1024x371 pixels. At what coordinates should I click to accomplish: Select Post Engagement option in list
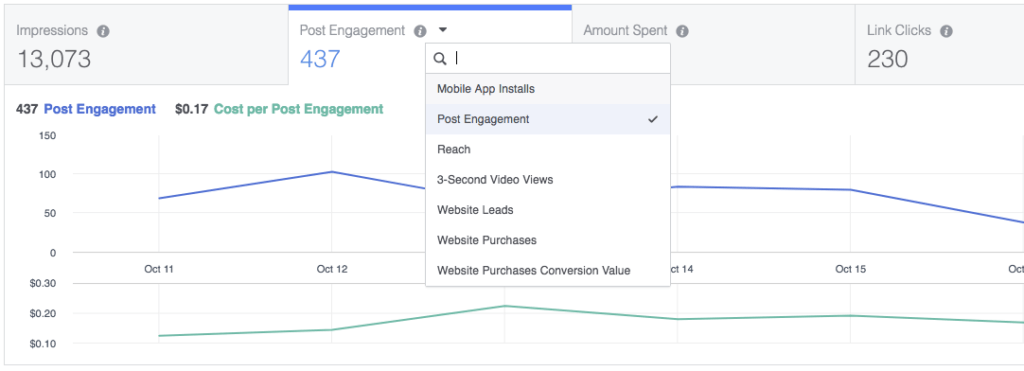point(548,119)
